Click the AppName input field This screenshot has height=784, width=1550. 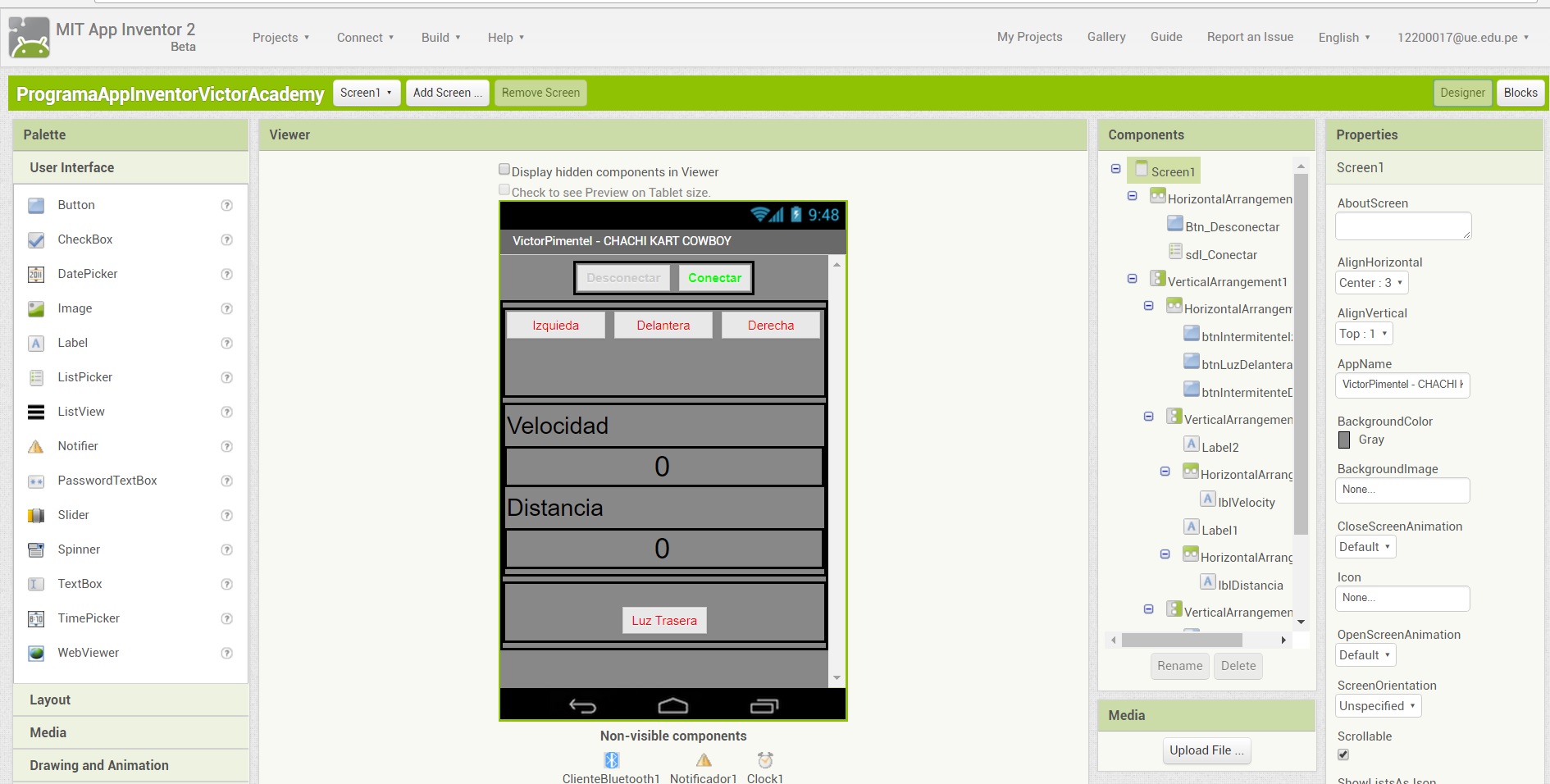(x=1402, y=385)
